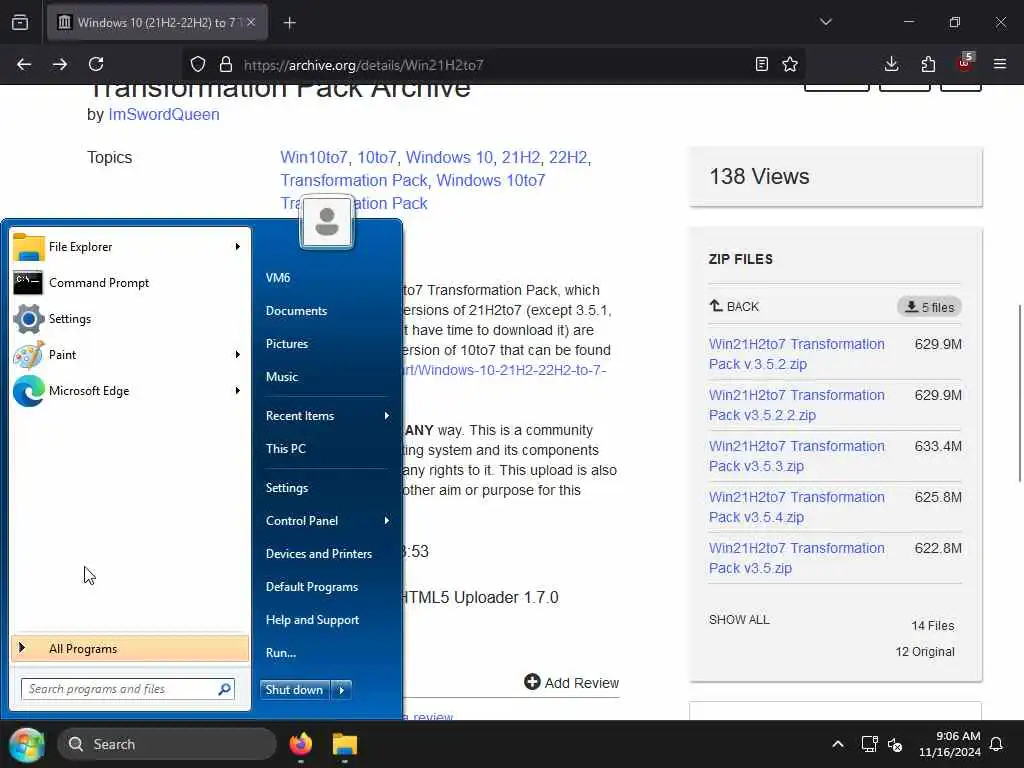Open Pictures from the Start menu
1024x768 pixels.
pyautogui.click(x=287, y=344)
